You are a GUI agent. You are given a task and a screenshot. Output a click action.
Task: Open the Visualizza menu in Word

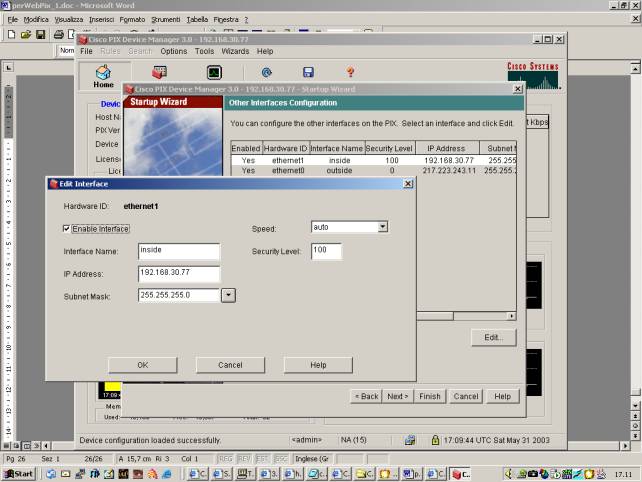[69, 19]
